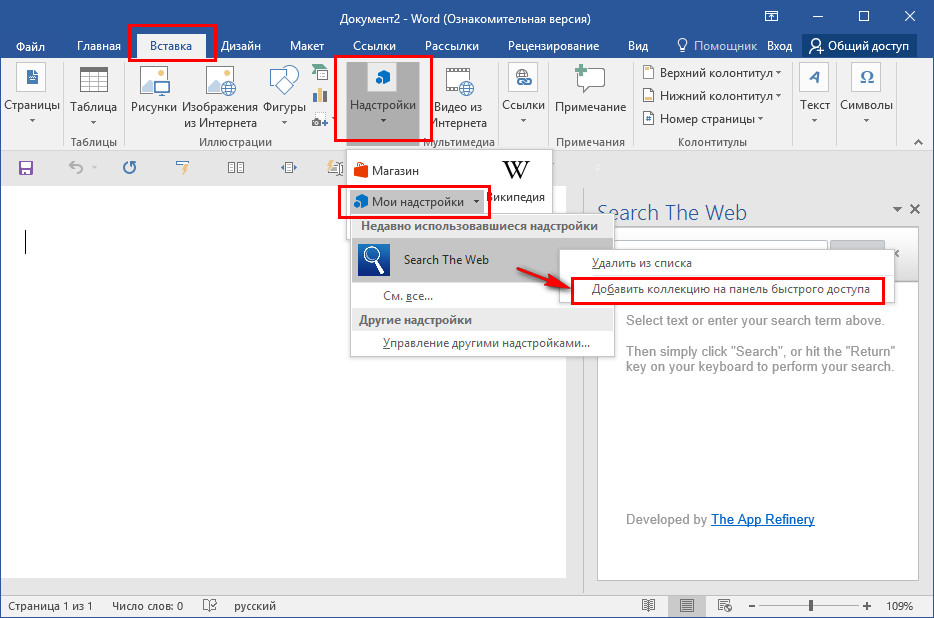Expand the undo history arrow
This screenshot has width=934, height=618.
(x=95, y=168)
